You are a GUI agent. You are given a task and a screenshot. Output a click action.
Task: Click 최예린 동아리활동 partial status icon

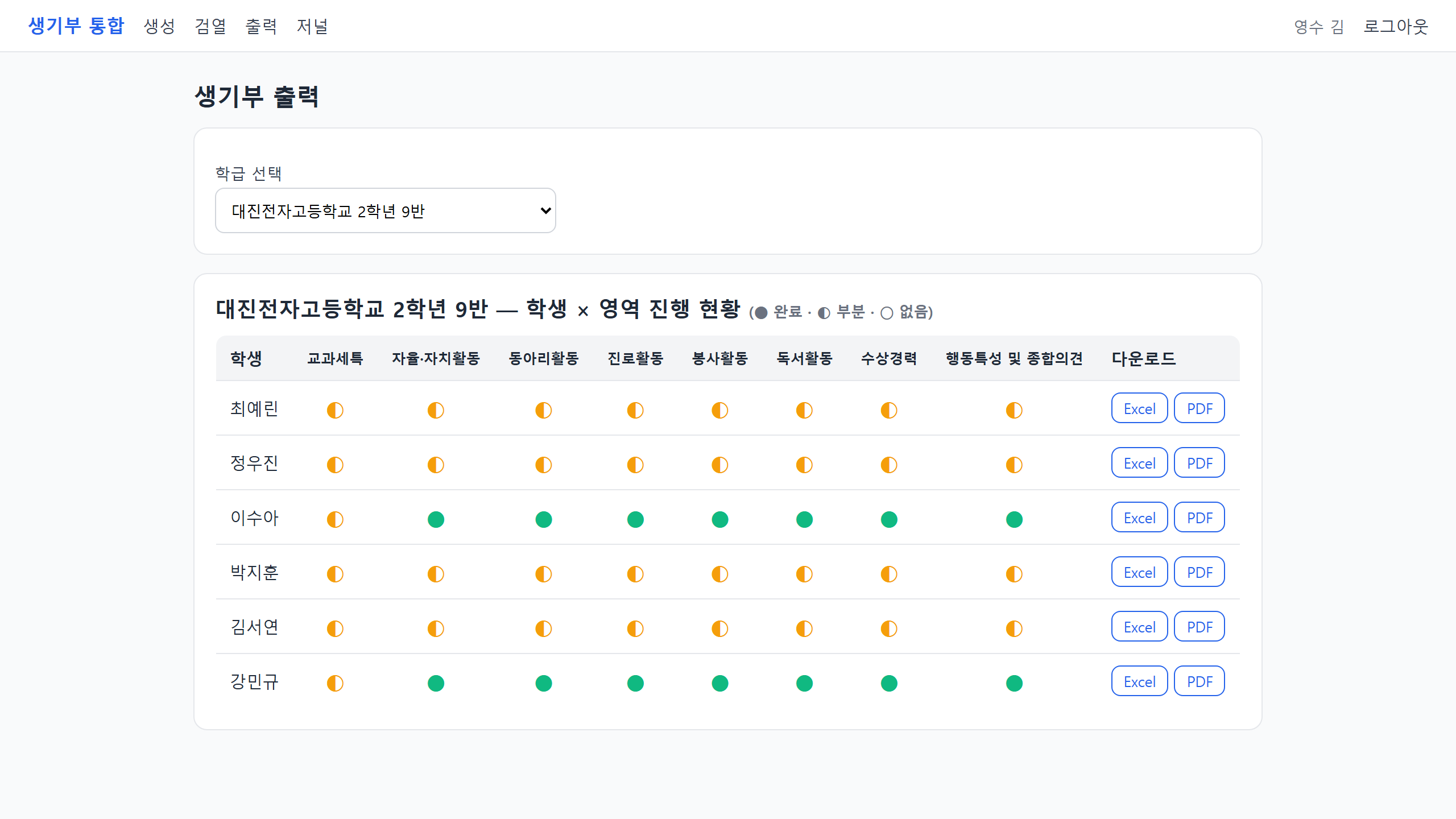(544, 410)
